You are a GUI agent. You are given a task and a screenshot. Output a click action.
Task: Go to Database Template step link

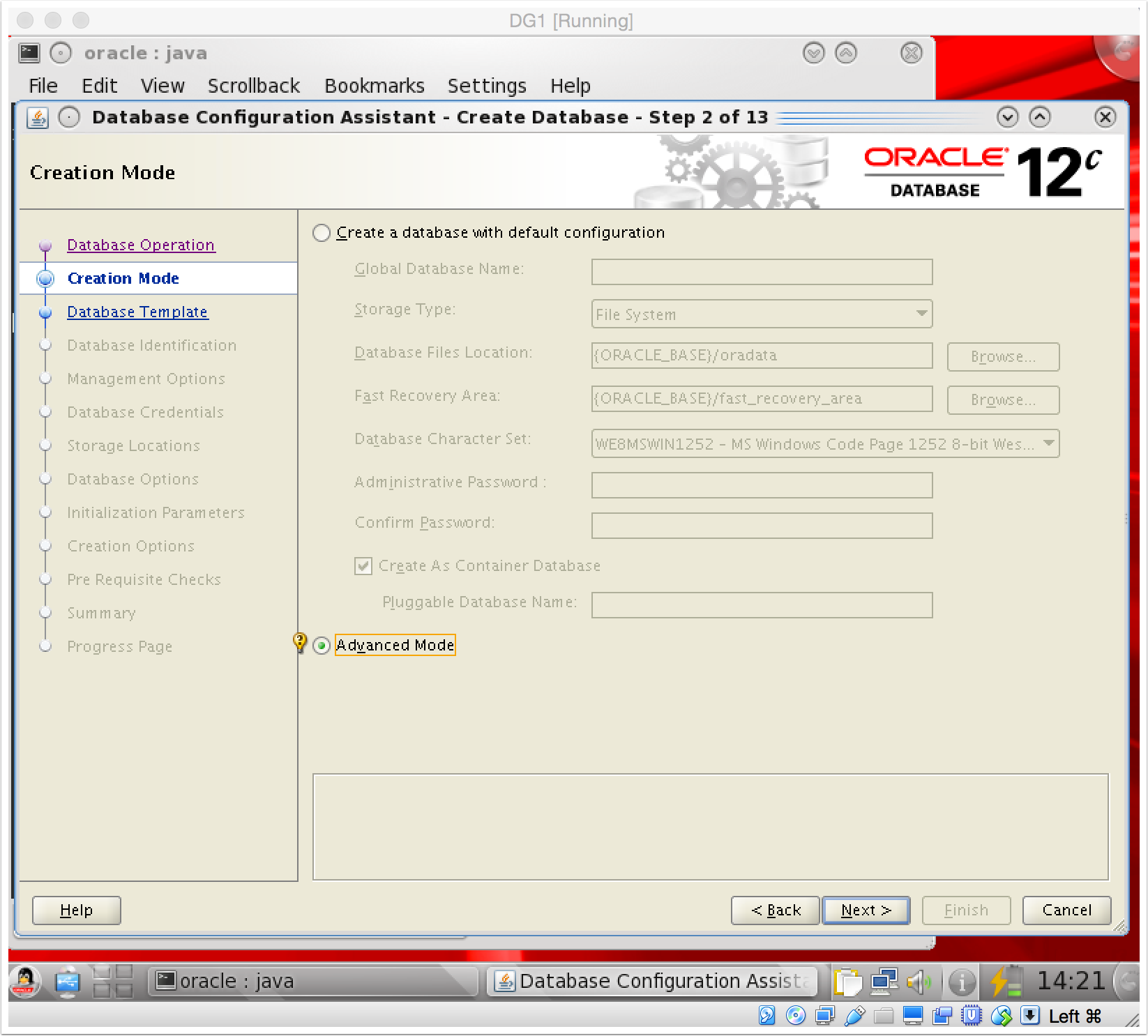tap(137, 312)
